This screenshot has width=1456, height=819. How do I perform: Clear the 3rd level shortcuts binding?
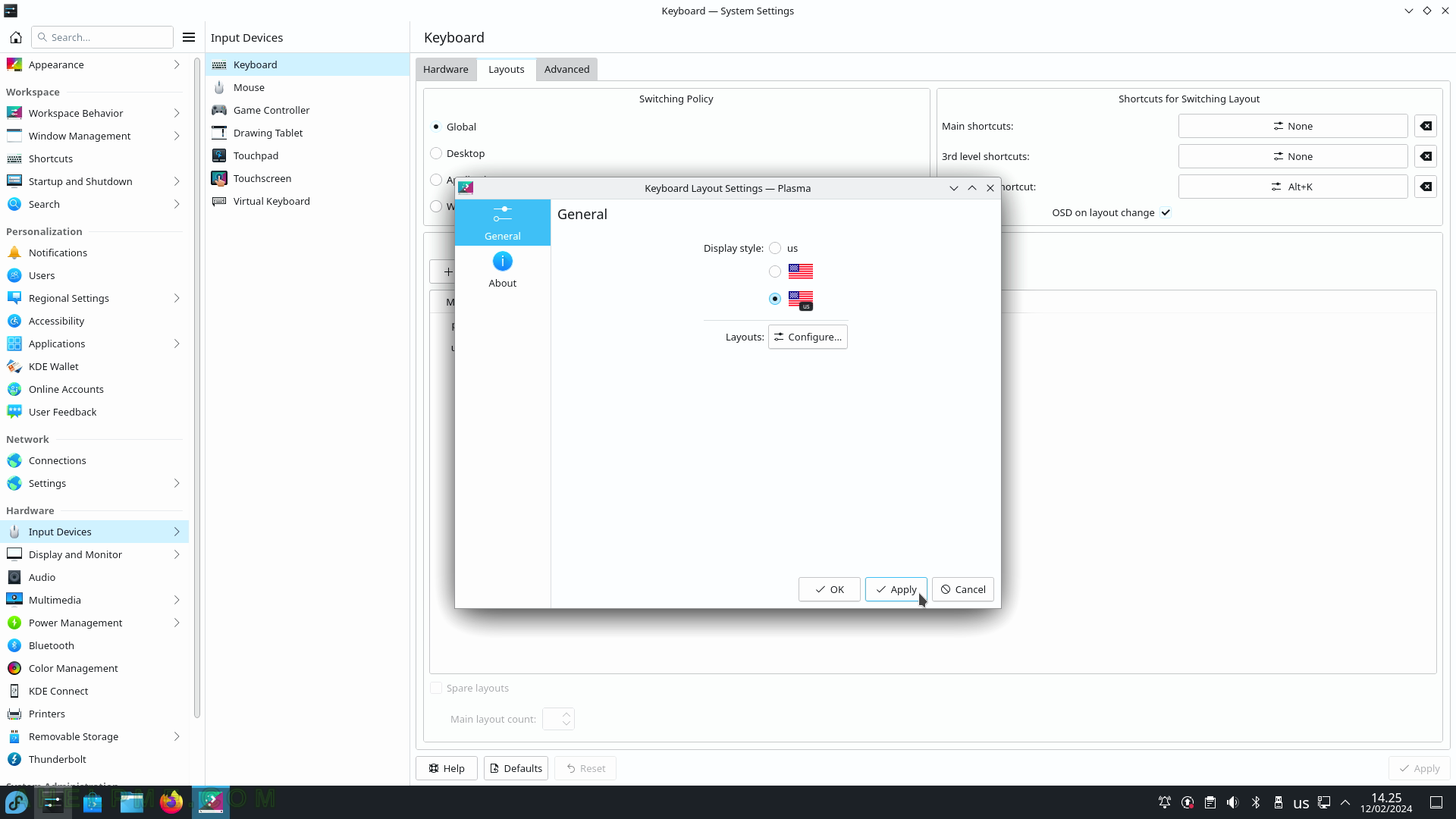point(1426,156)
